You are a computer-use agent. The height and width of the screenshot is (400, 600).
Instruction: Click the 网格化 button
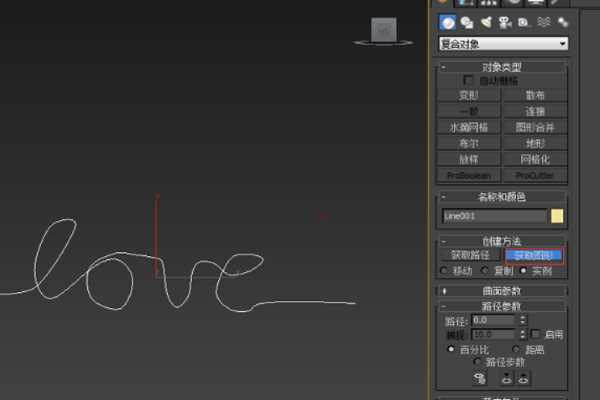point(535,159)
